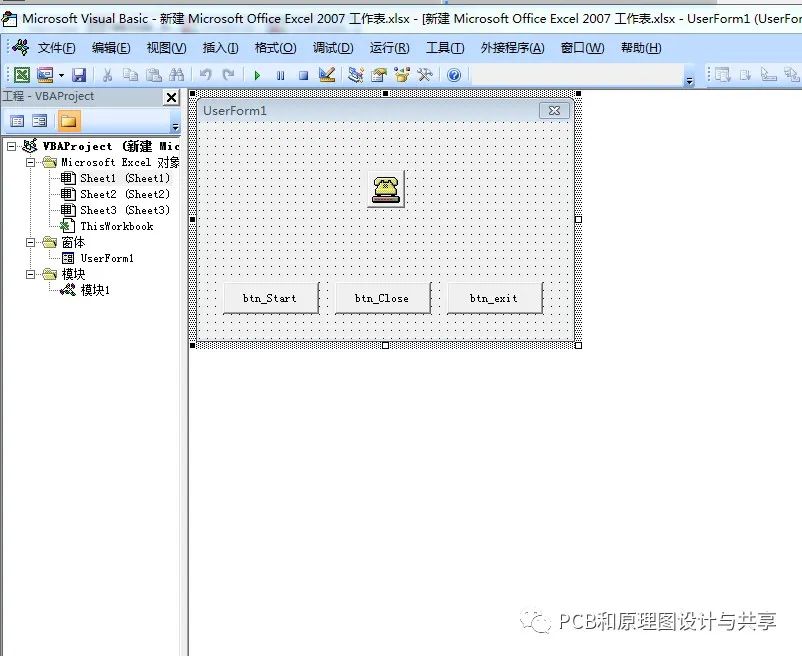Switch to Microsoft Excel view icon

click(21, 75)
